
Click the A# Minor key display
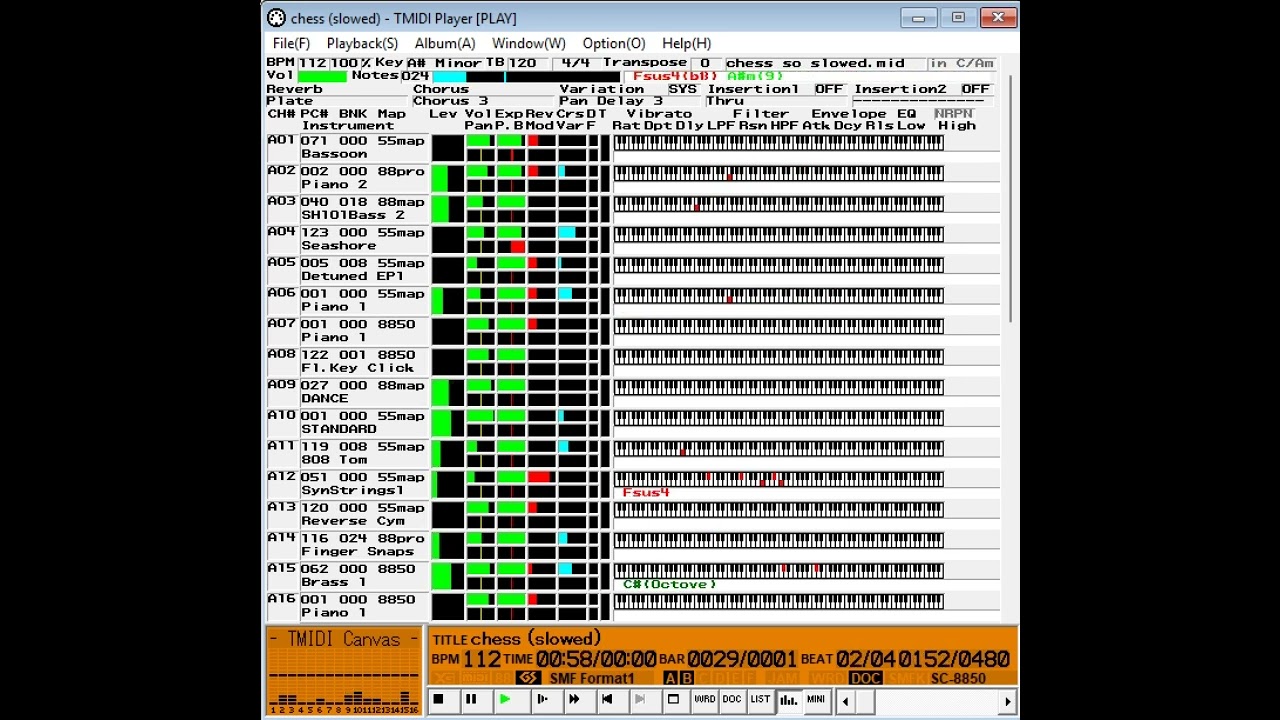444,63
